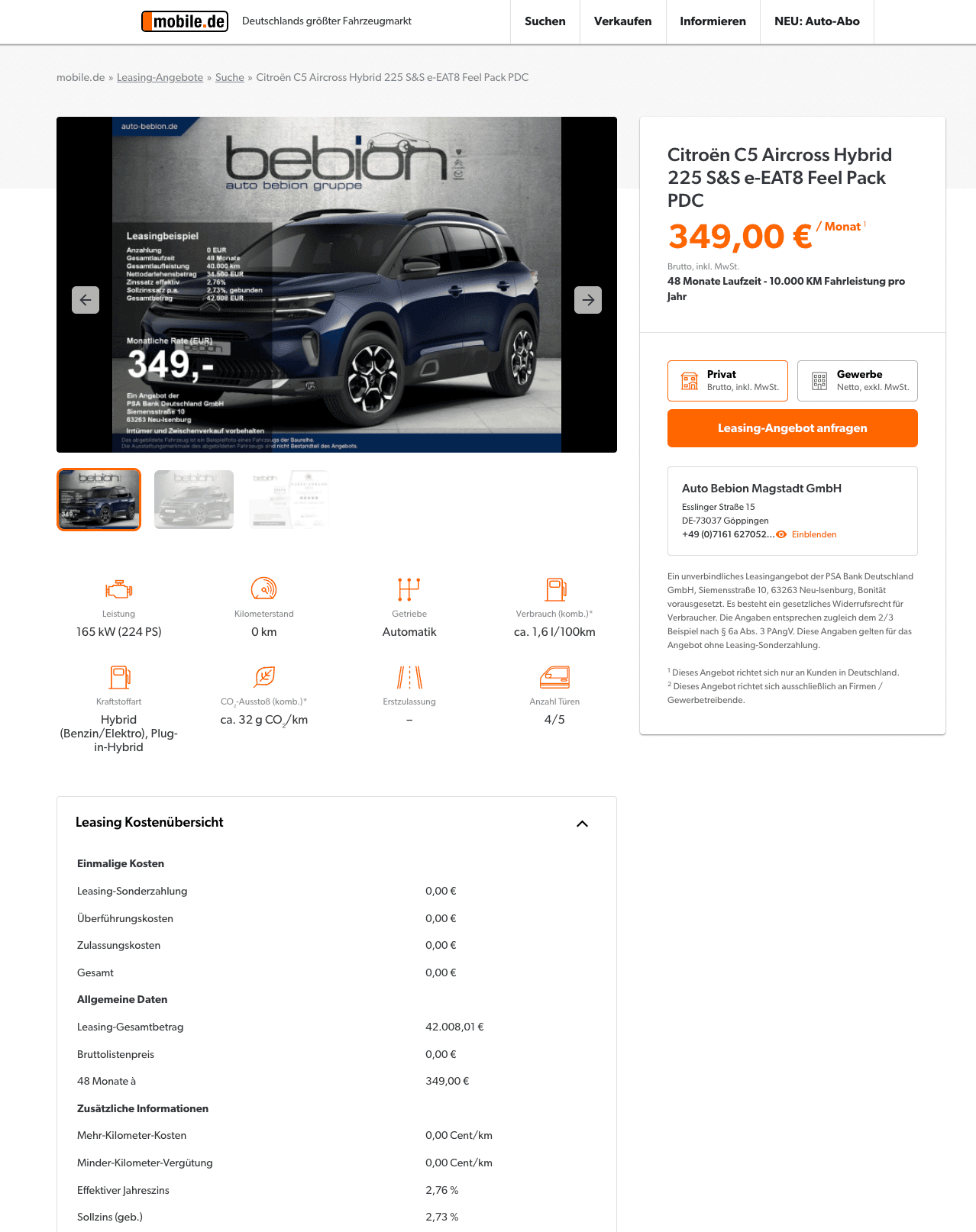Click the engine Leistung icon
976x1232 pixels.
119,589
